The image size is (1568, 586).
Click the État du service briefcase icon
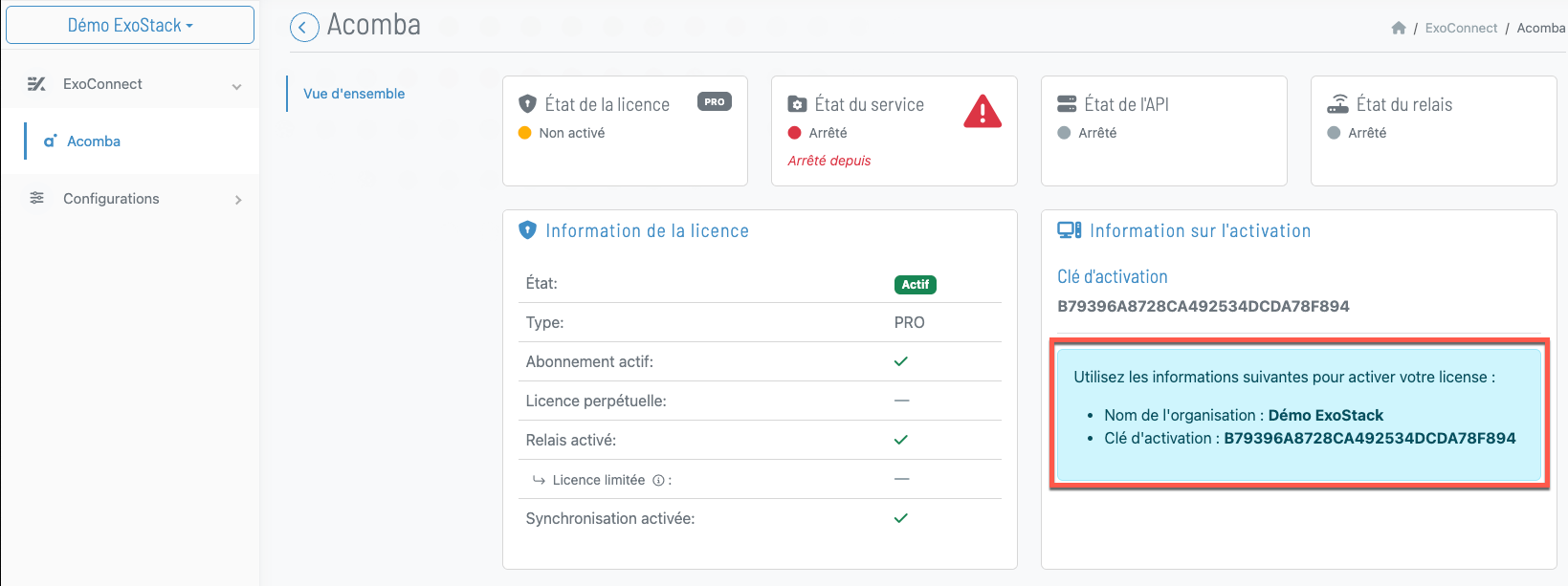(x=797, y=104)
